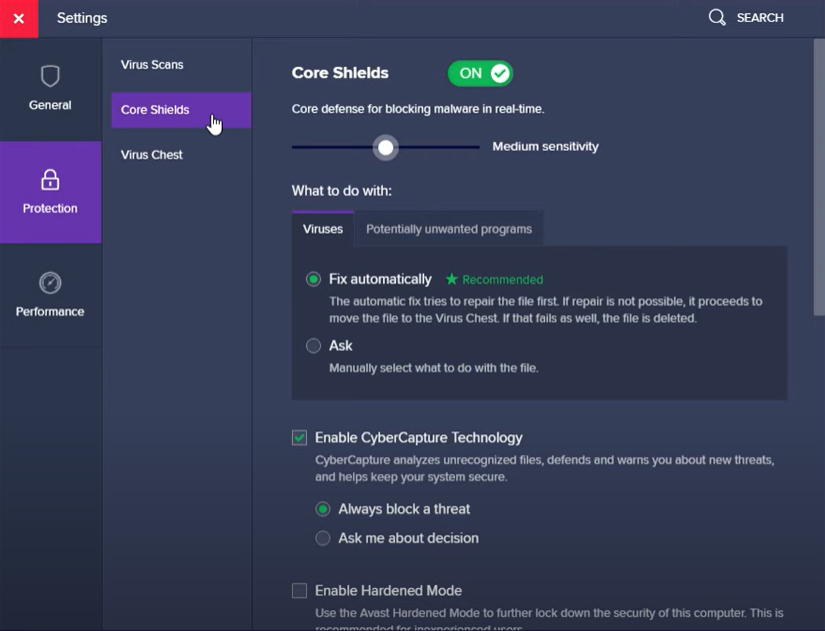Select Always block a threat
Screen dimensions: 825x631
tap(323, 509)
